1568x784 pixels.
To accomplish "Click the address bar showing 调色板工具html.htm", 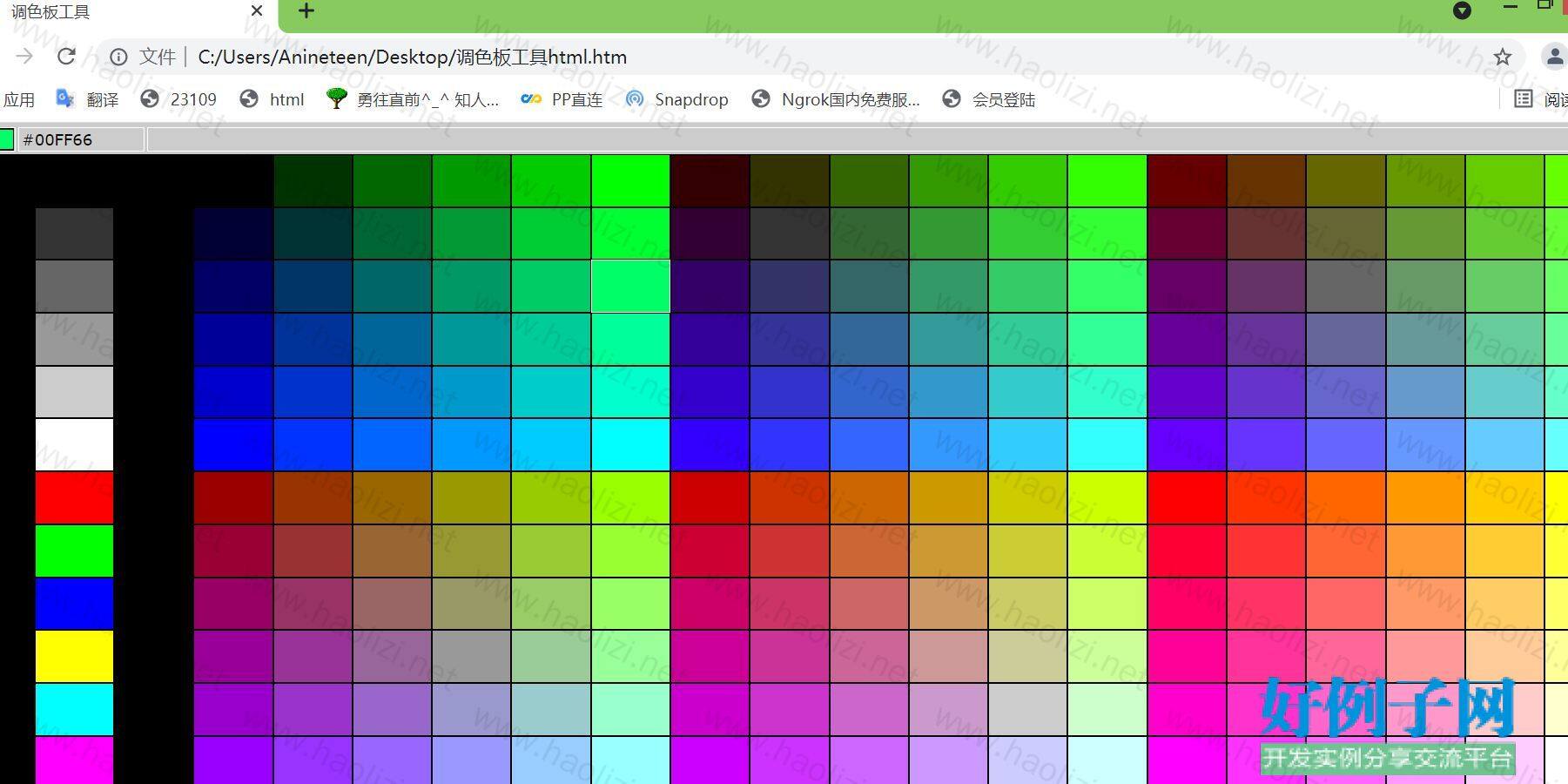I will [x=810, y=57].
